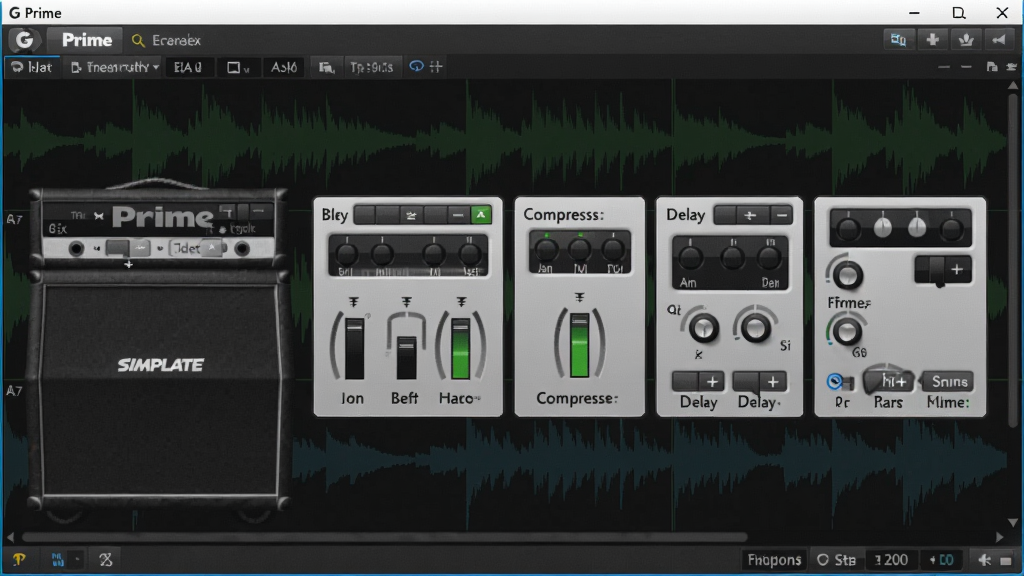Click the yellow P icon in status bar
Image resolution: width=1024 pixels, height=576 pixels.
coord(19,560)
